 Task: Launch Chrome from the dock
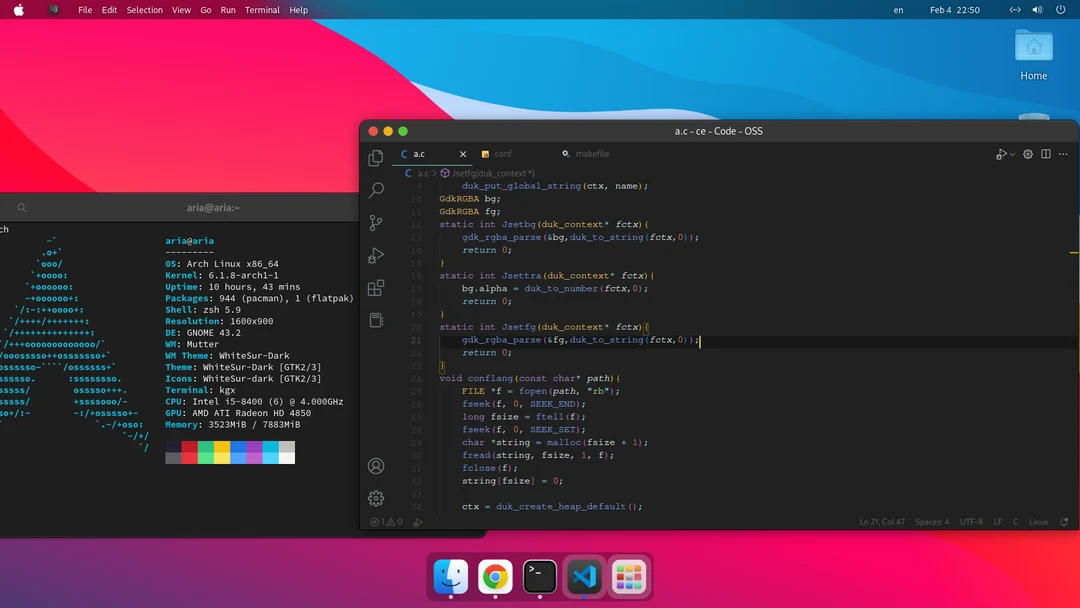click(x=494, y=576)
